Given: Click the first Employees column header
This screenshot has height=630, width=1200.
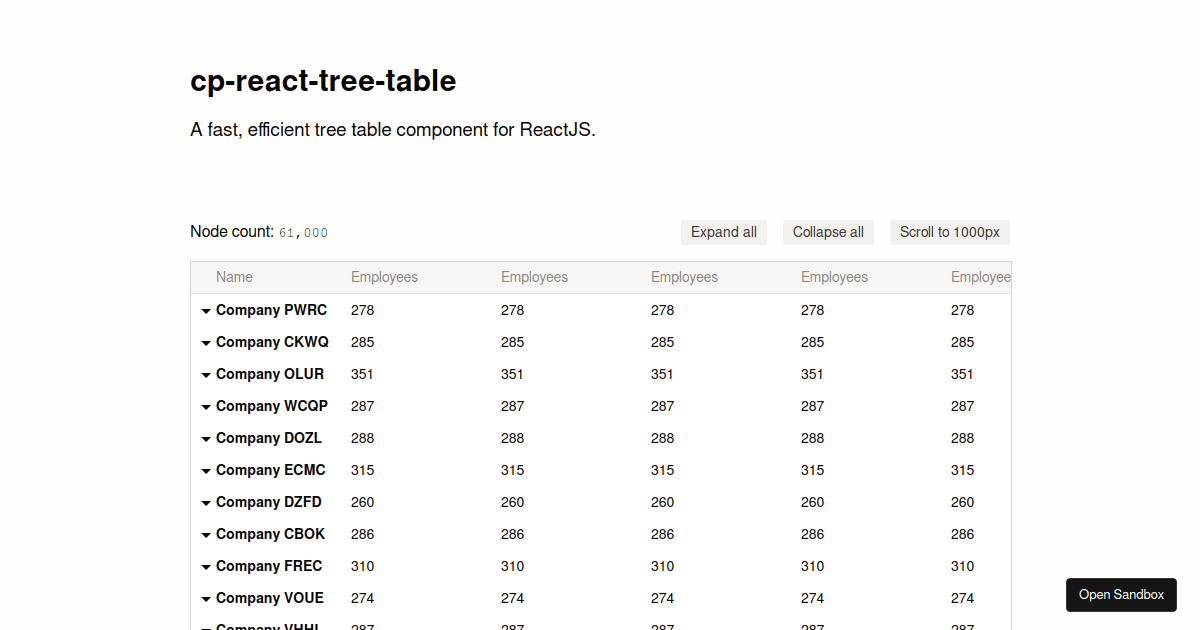Looking at the screenshot, I should [384, 277].
